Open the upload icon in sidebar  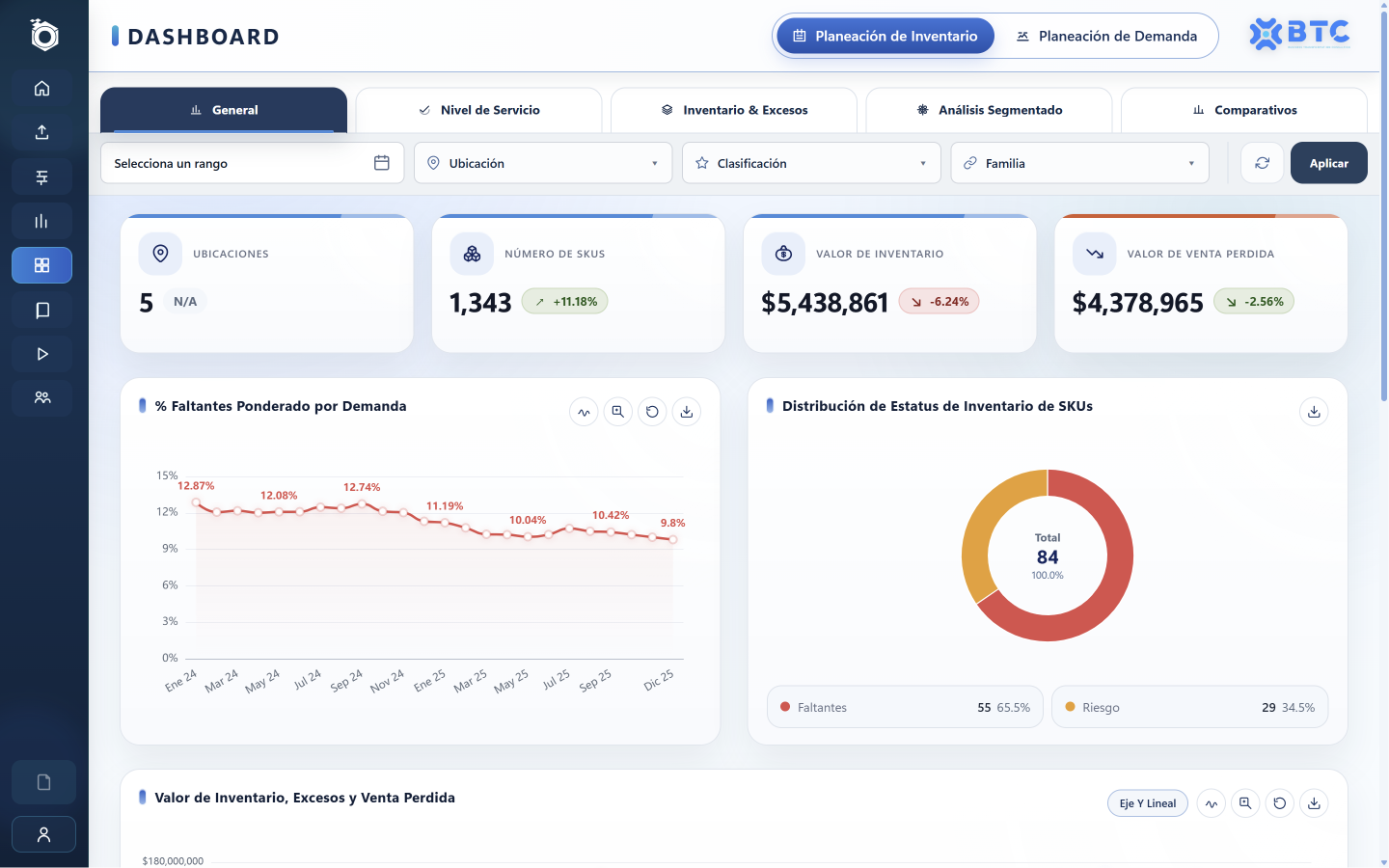point(41,132)
